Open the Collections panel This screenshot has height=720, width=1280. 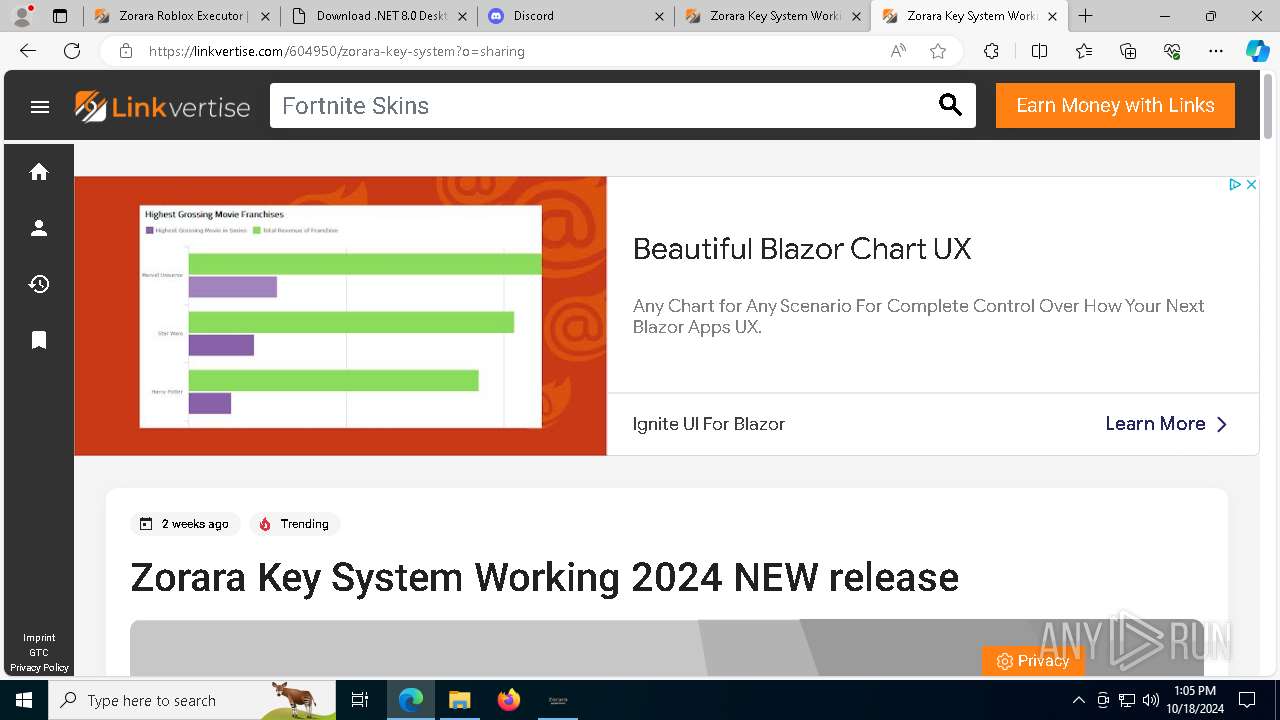click(1128, 51)
